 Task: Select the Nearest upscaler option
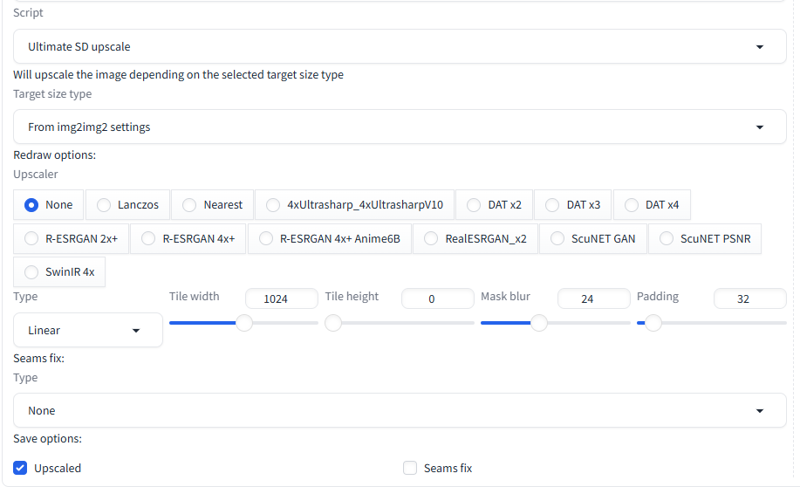point(212,204)
